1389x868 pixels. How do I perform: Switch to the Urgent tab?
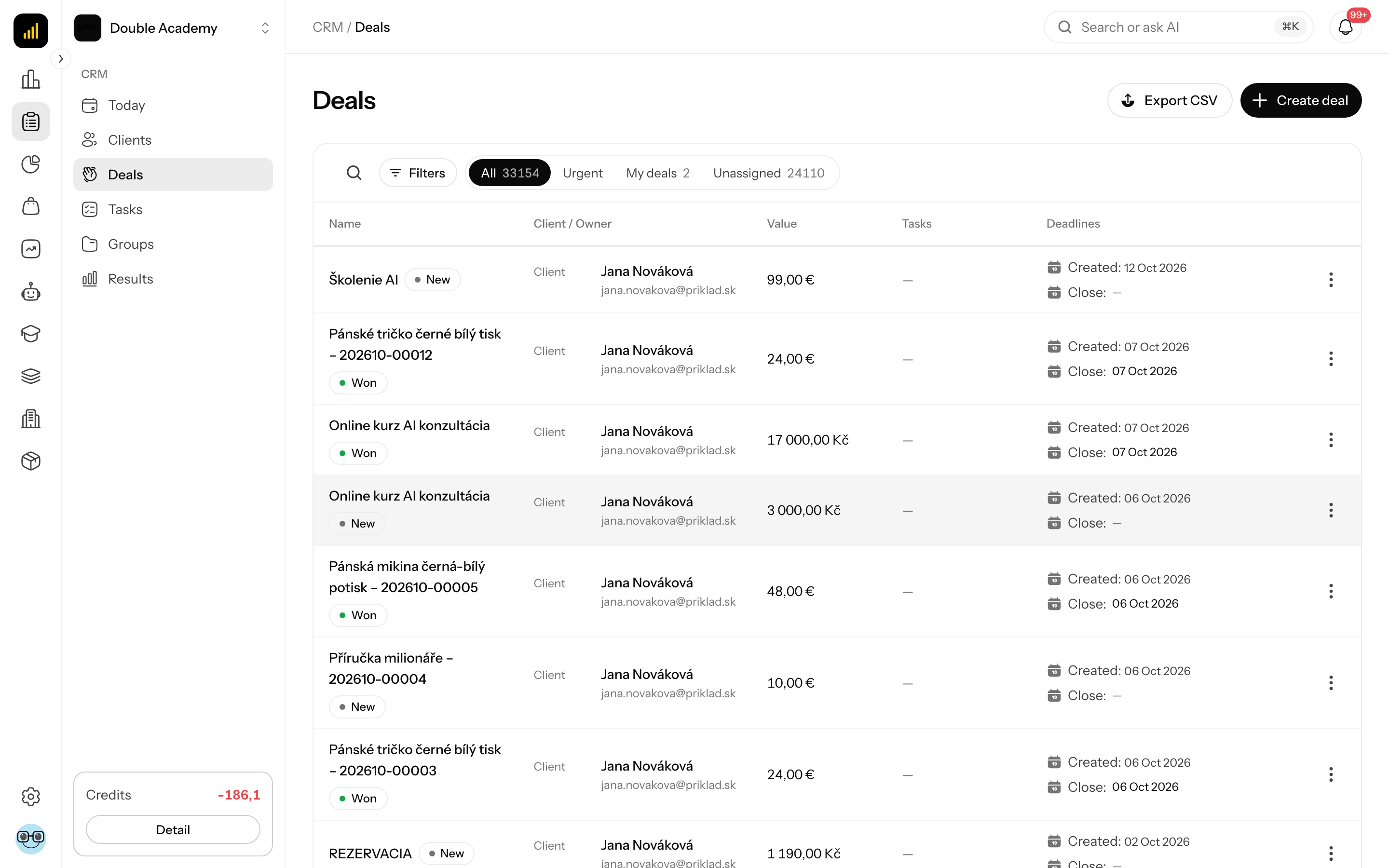click(583, 173)
